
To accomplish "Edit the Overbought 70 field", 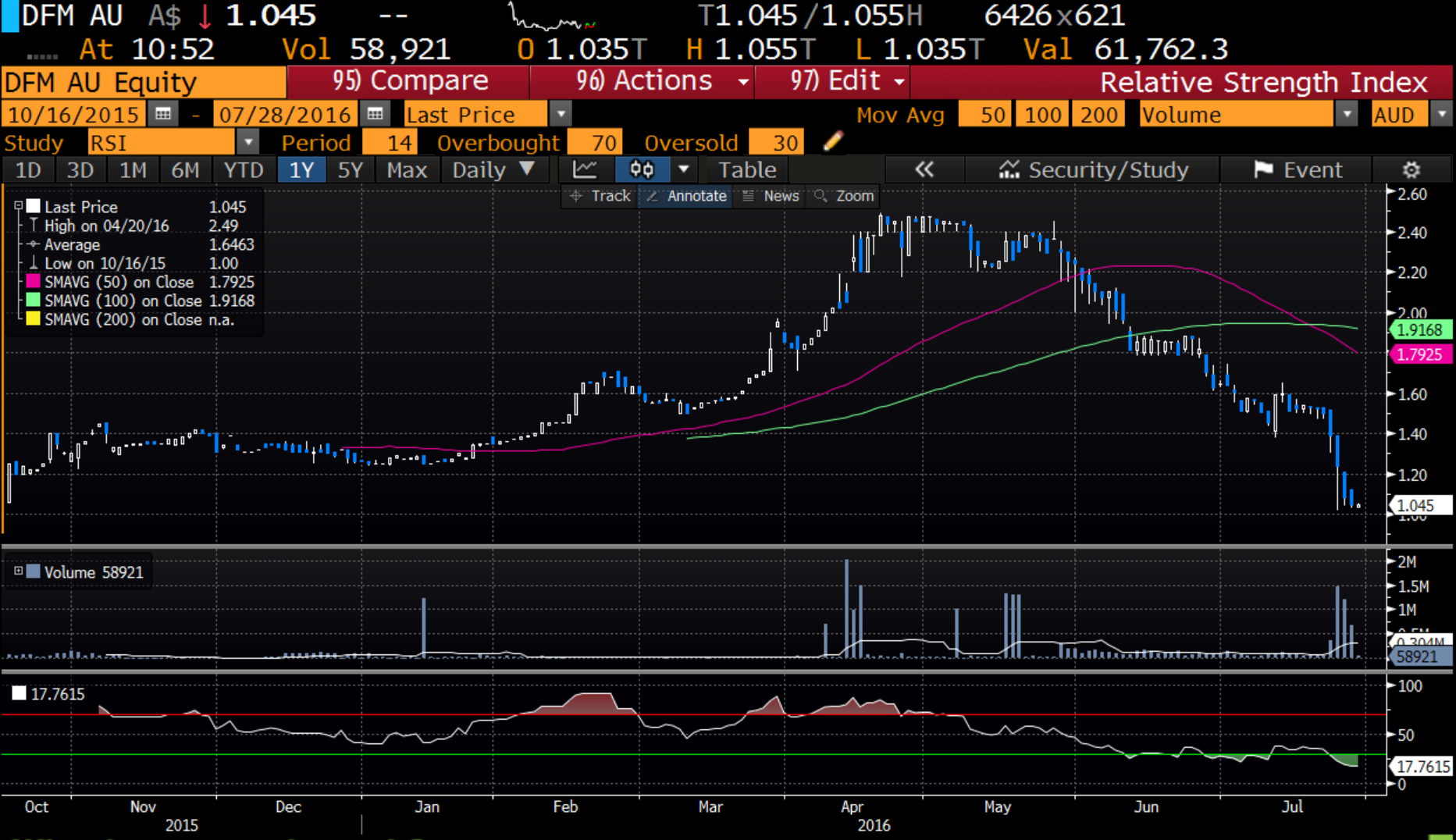I will click(x=595, y=142).
